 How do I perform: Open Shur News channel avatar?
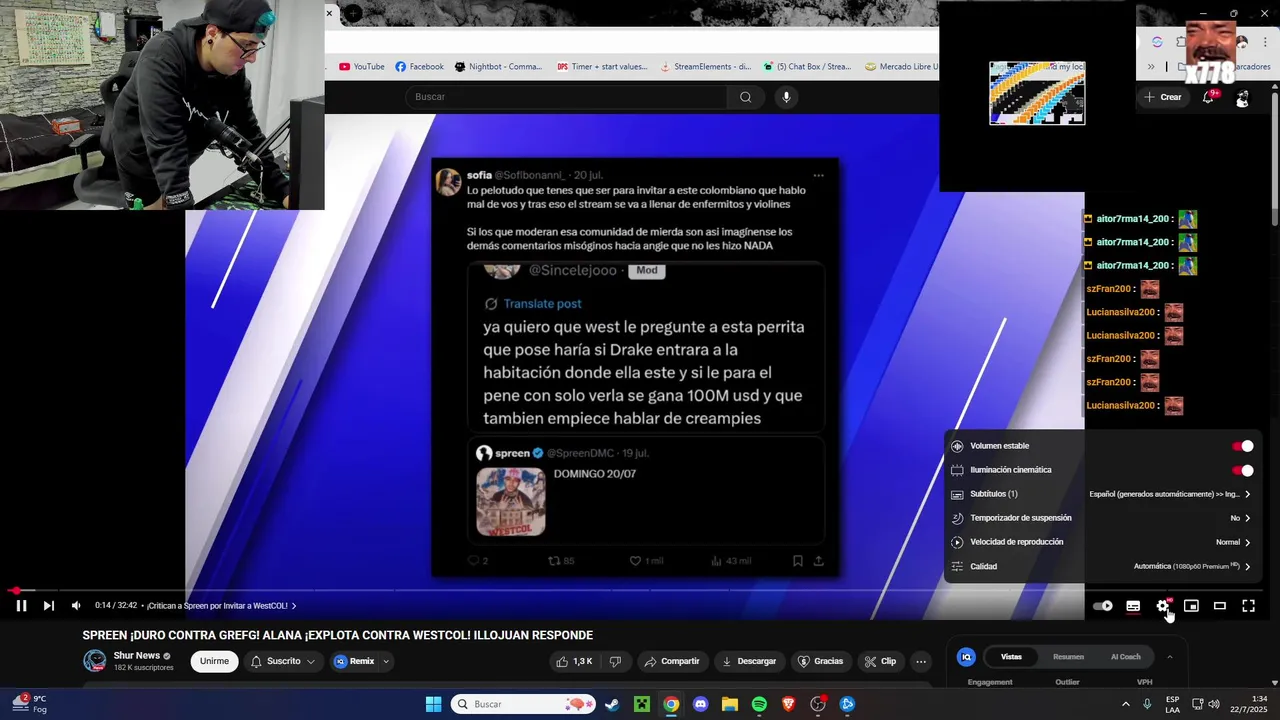pos(95,660)
